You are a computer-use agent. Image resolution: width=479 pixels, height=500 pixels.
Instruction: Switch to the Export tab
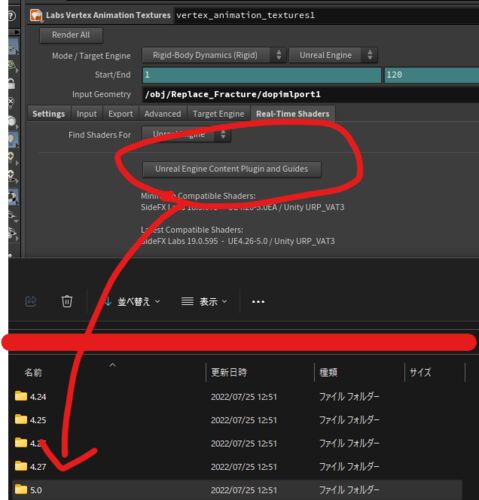(121, 114)
